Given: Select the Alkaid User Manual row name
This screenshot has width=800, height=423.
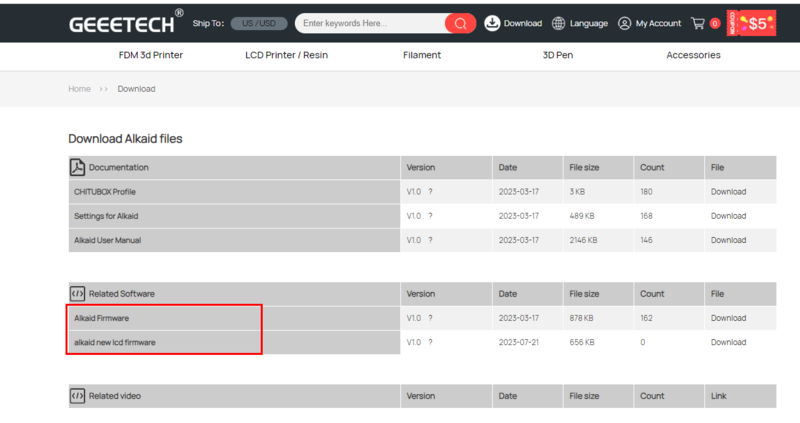Looking at the screenshot, I should pyautogui.click(x=108, y=240).
